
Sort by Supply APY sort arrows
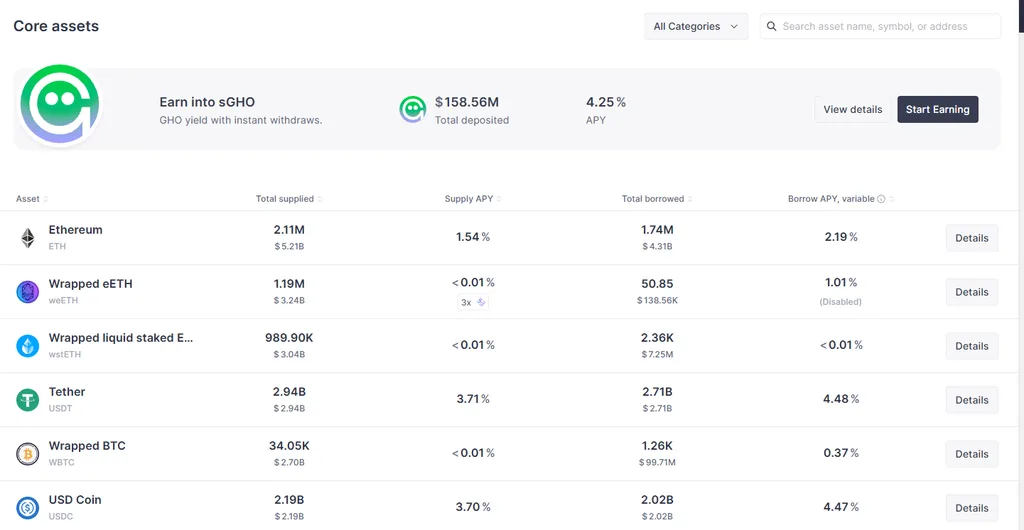pos(499,199)
